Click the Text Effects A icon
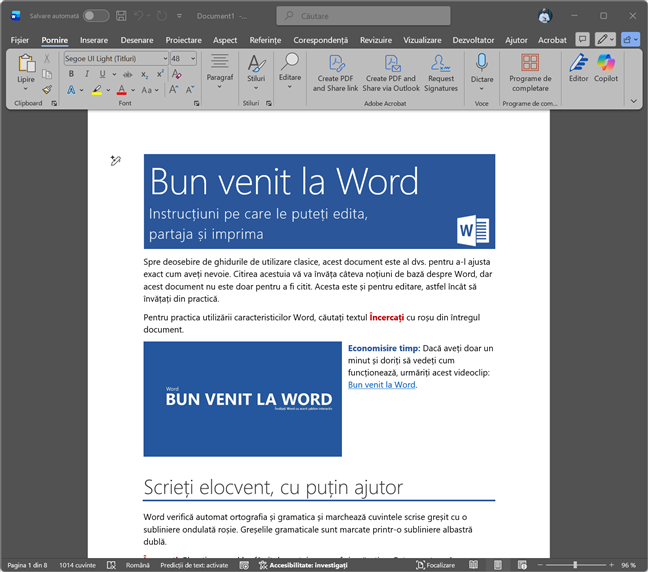The image size is (648, 572). [x=71, y=90]
